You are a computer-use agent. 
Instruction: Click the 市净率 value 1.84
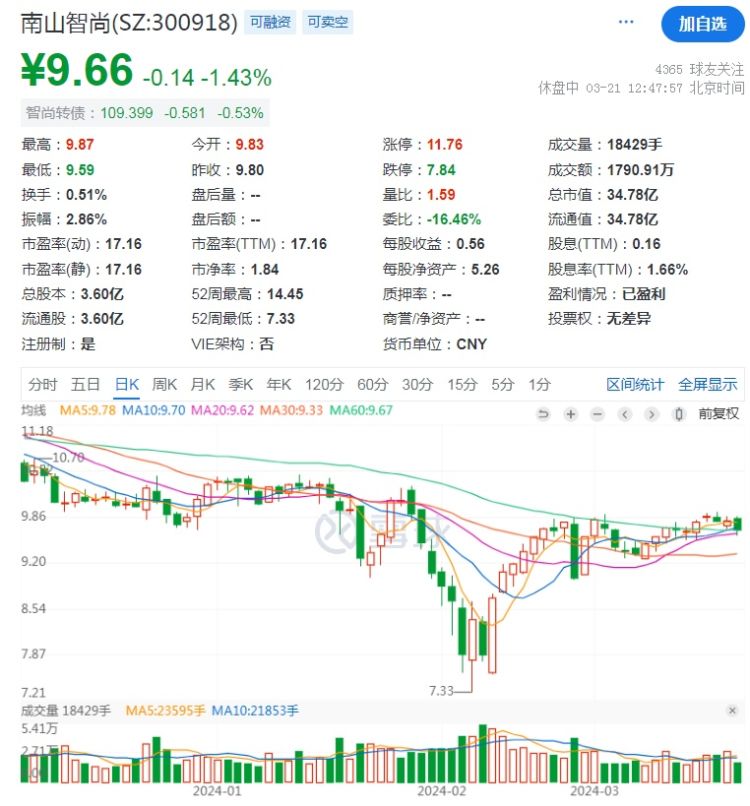265,269
